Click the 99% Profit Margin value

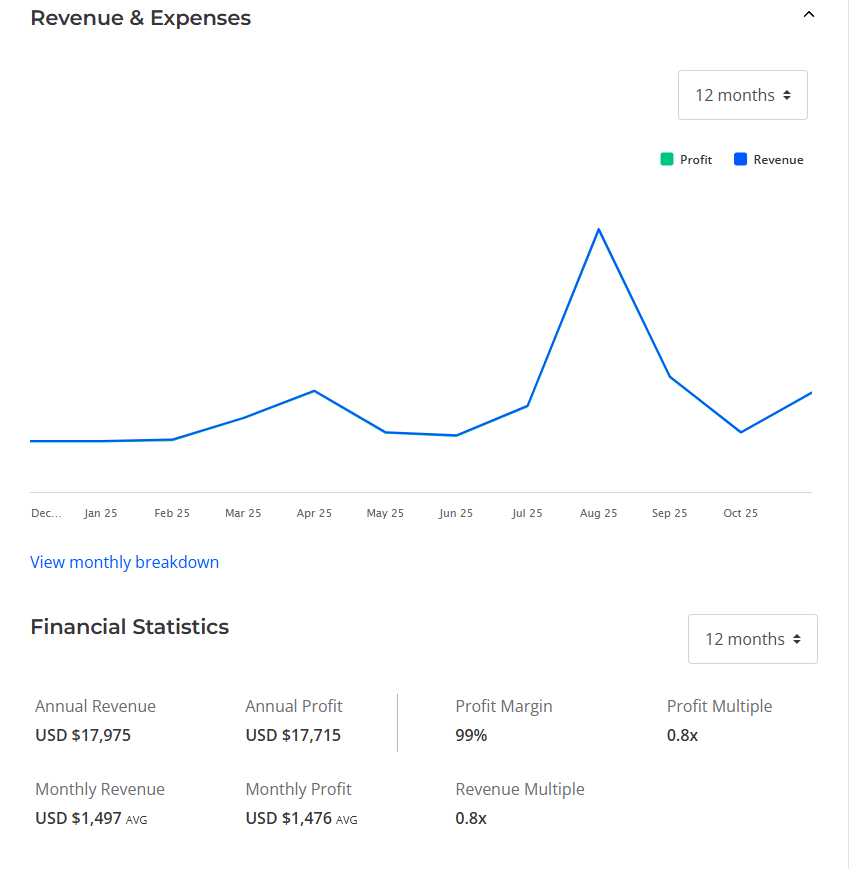pos(471,736)
